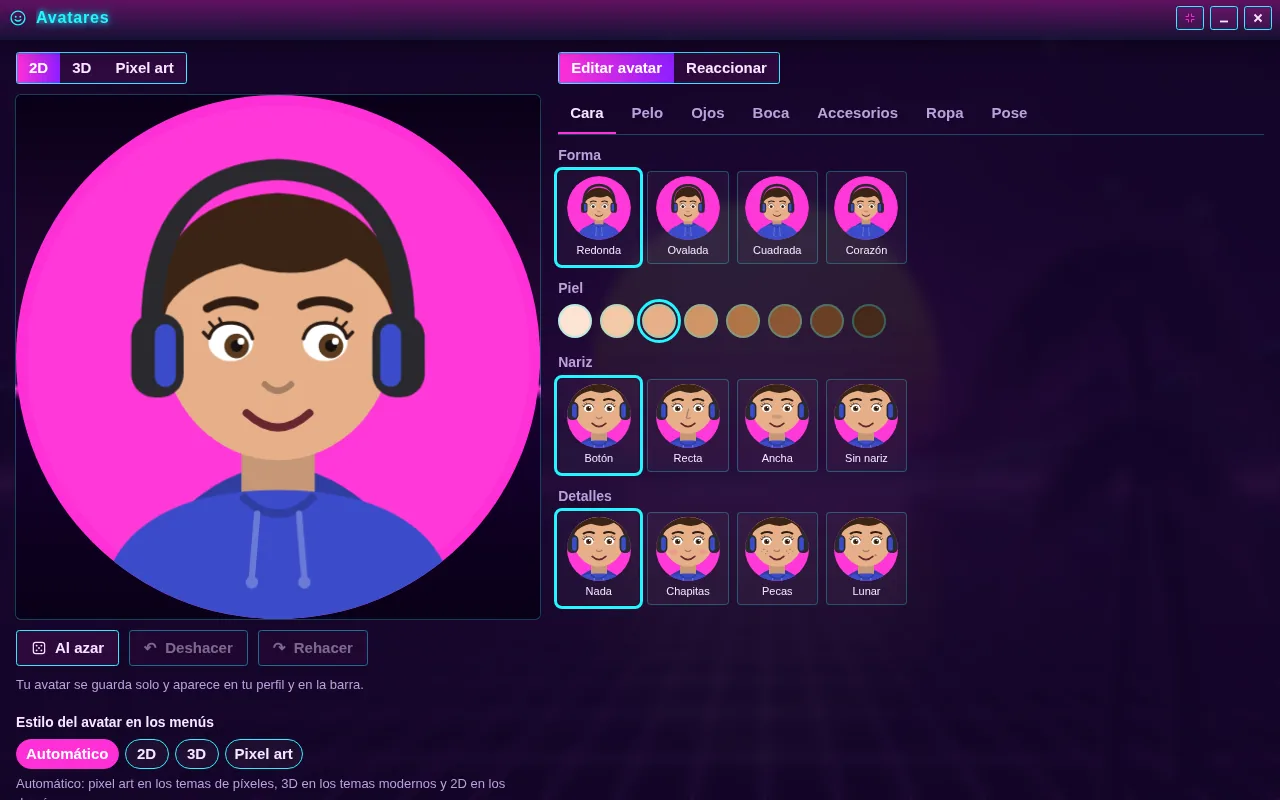Screen dimensions: 1280x800
Task: Click the Avatares smiley app icon
Action: [18, 17]
